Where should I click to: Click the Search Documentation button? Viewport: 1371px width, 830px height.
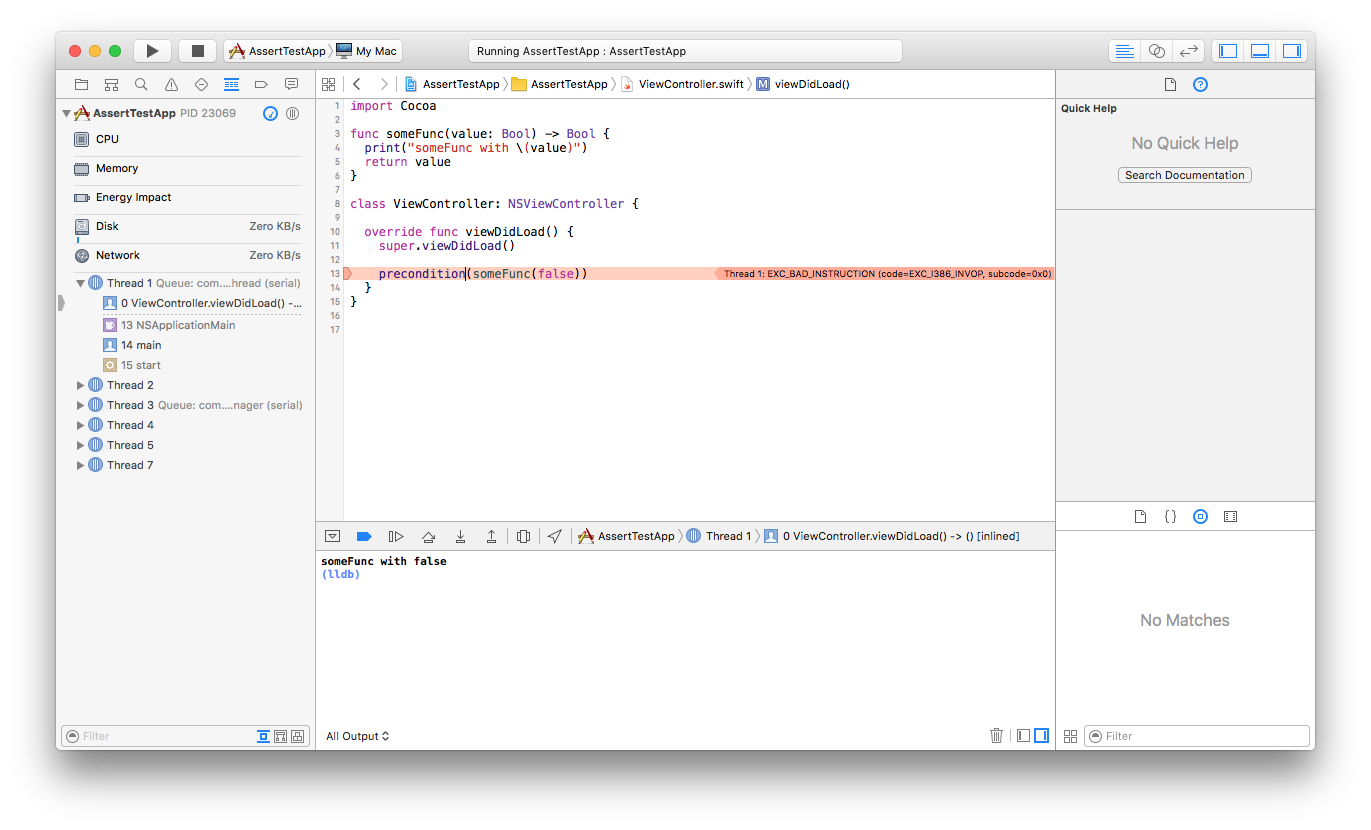1184,174
